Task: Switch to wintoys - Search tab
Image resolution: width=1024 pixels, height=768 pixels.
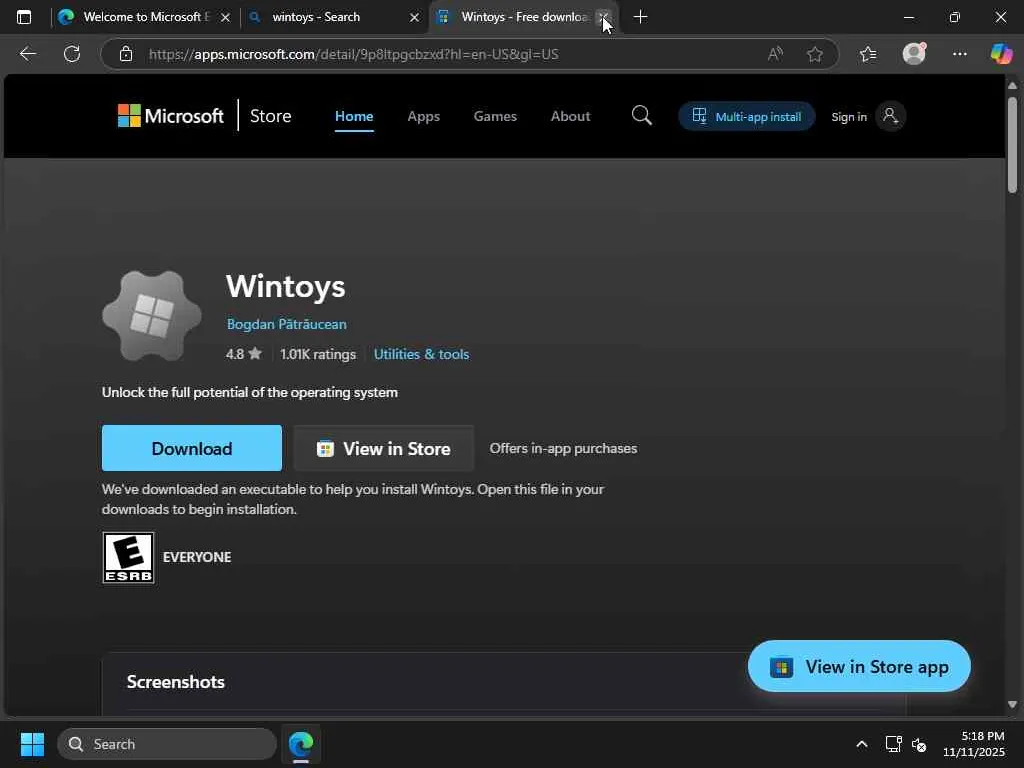Action: pyautogui.click(x=333, y=17)
